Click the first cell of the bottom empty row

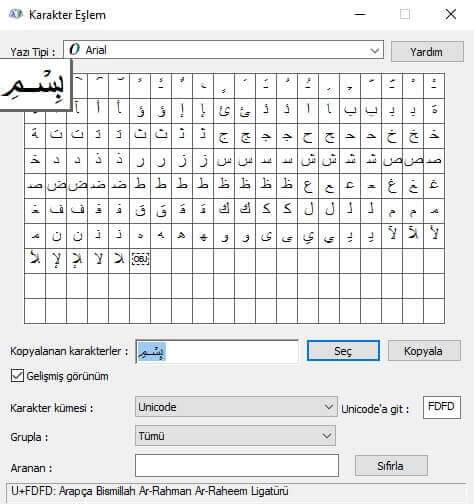coord(35,311)
